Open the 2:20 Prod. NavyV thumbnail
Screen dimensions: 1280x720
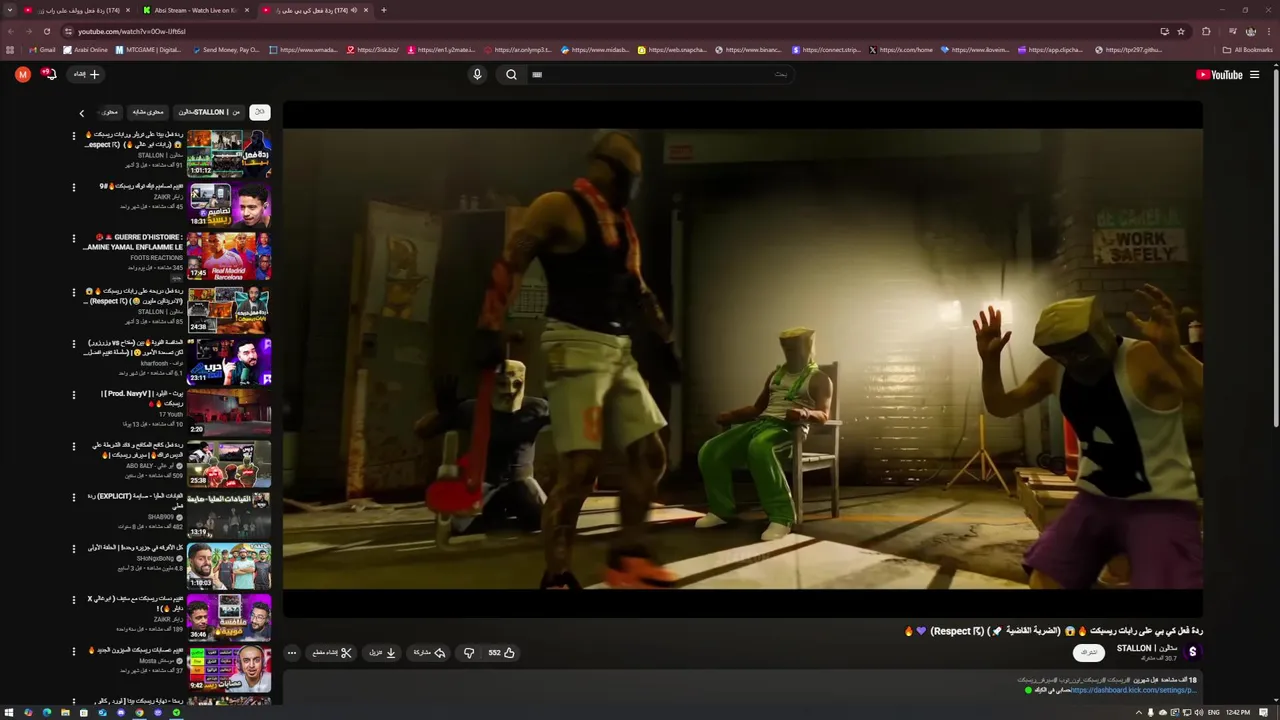tap(229, 412)
